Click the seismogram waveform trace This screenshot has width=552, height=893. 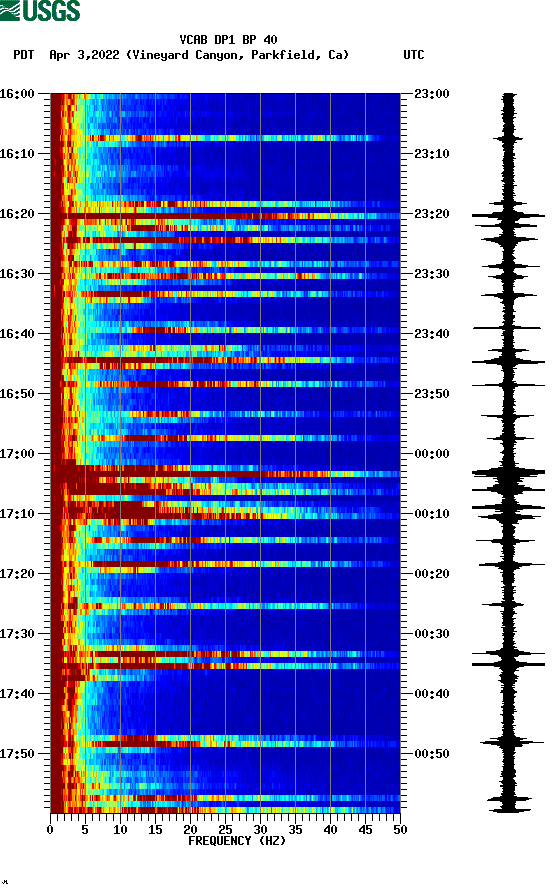(x=508, y=453)
